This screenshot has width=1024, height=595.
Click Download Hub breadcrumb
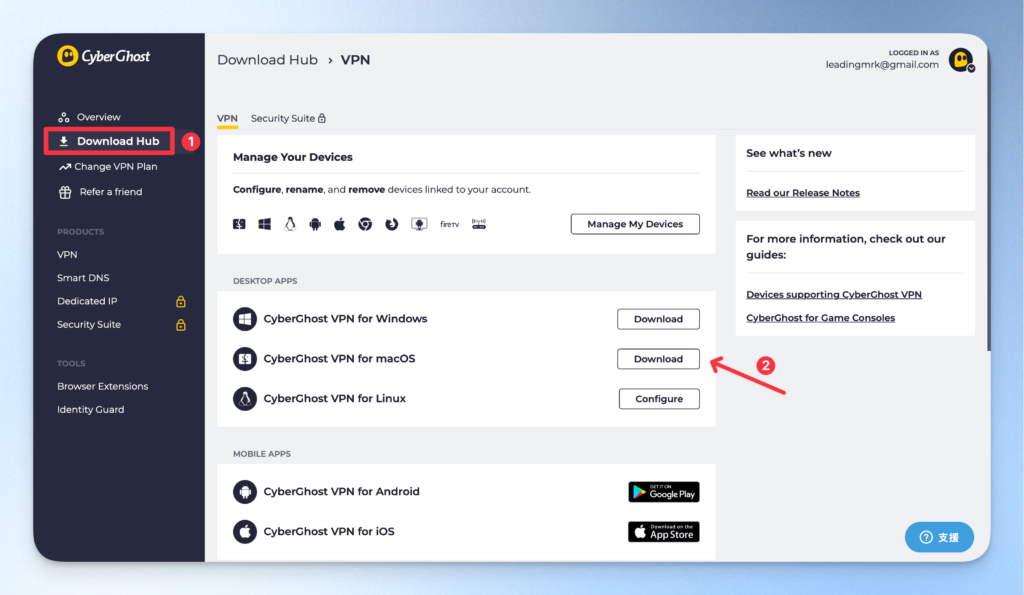point(267,59)
